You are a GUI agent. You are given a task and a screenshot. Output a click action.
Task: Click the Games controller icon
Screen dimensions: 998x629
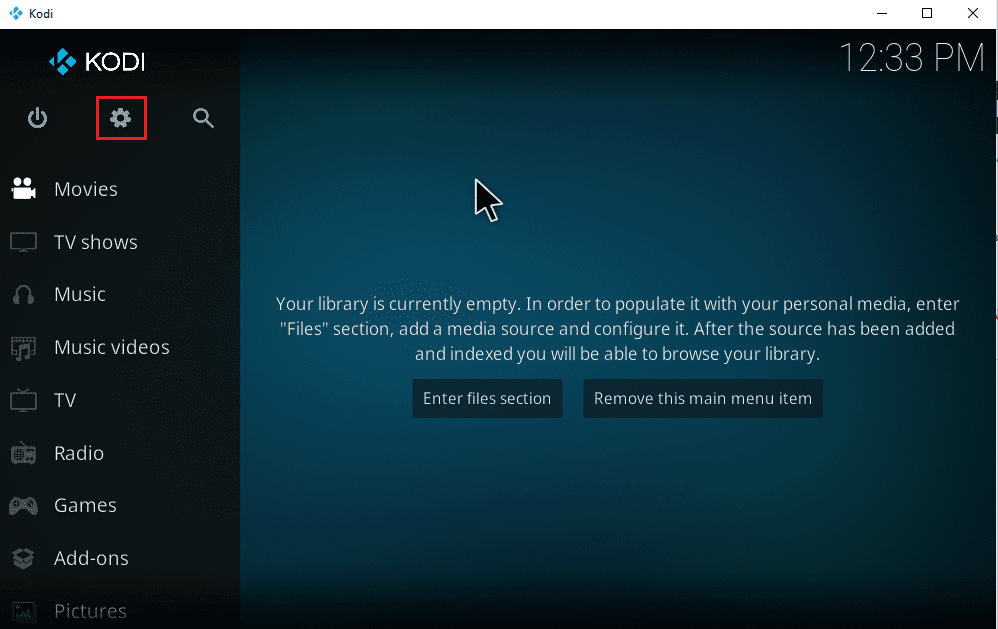[x=24, y=505]
